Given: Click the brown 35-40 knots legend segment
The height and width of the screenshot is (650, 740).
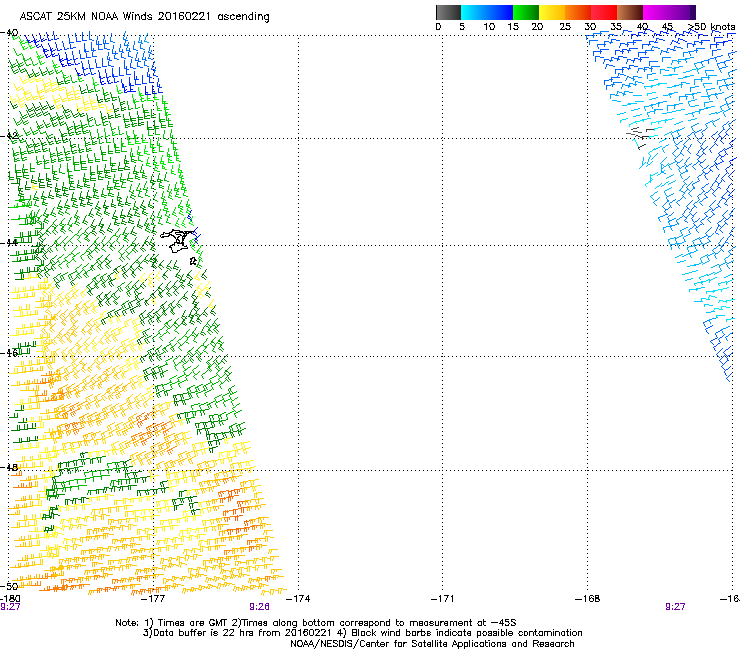Looking at the screenshot, I should coord(630,12).
